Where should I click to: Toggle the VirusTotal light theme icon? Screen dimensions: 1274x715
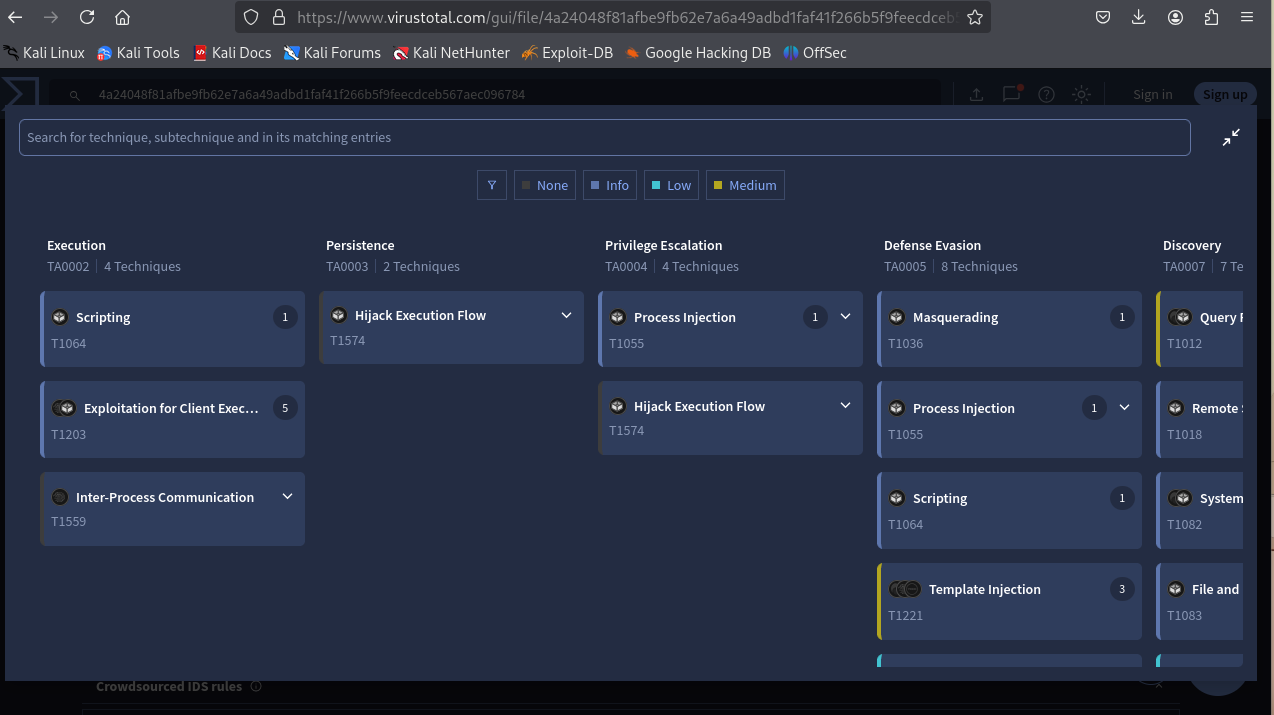[1081, 94]
